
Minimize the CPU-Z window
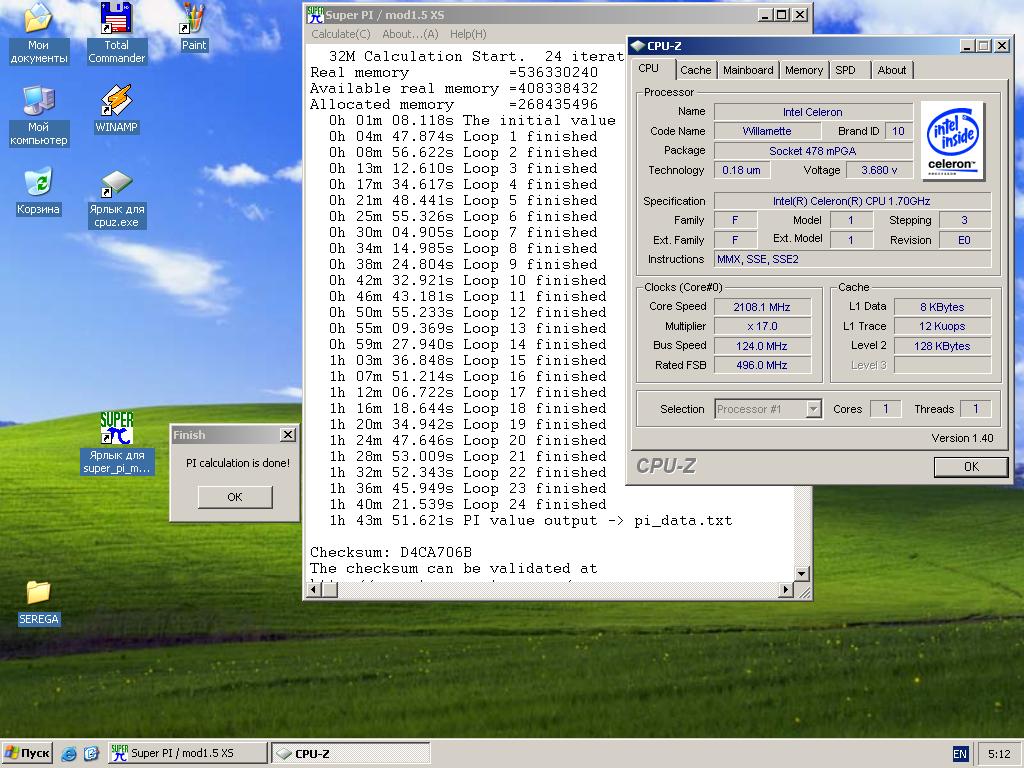(968, 46)
